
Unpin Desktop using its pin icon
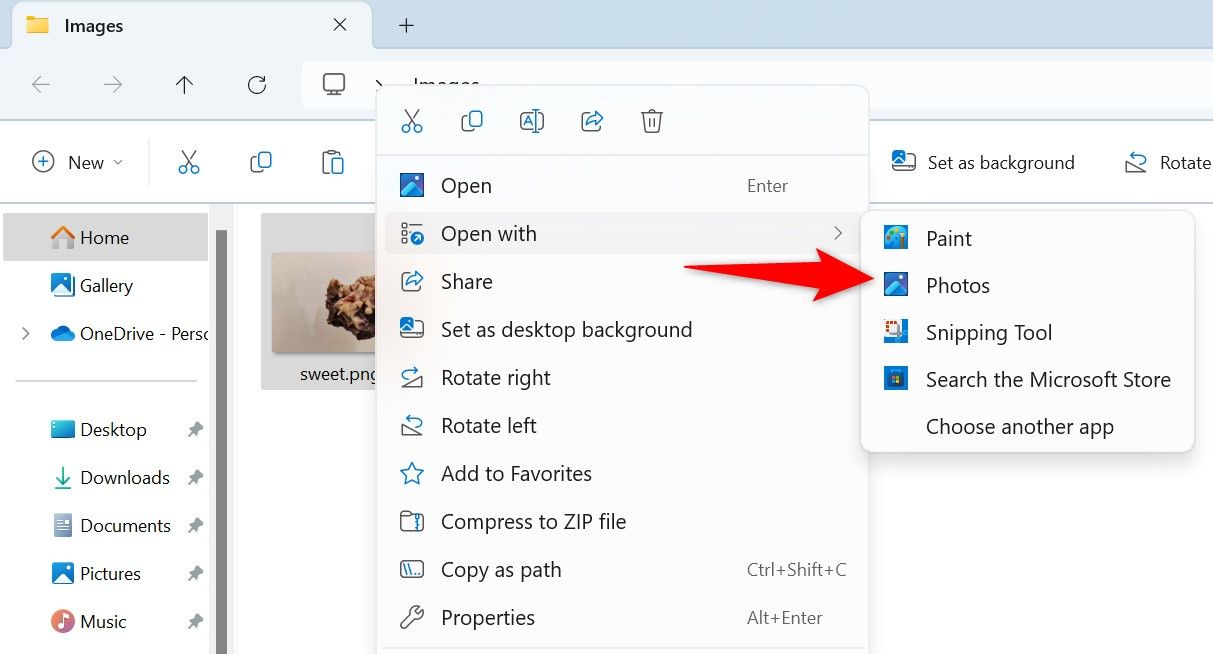click(195, 429)
